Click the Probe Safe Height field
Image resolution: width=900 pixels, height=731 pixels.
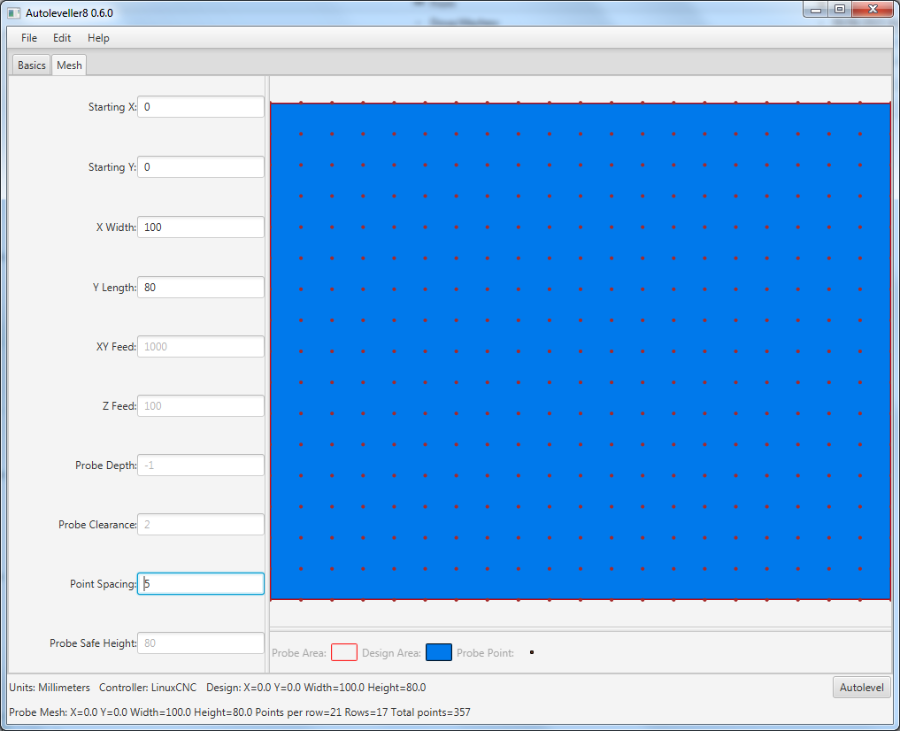(x=200, y=643)
